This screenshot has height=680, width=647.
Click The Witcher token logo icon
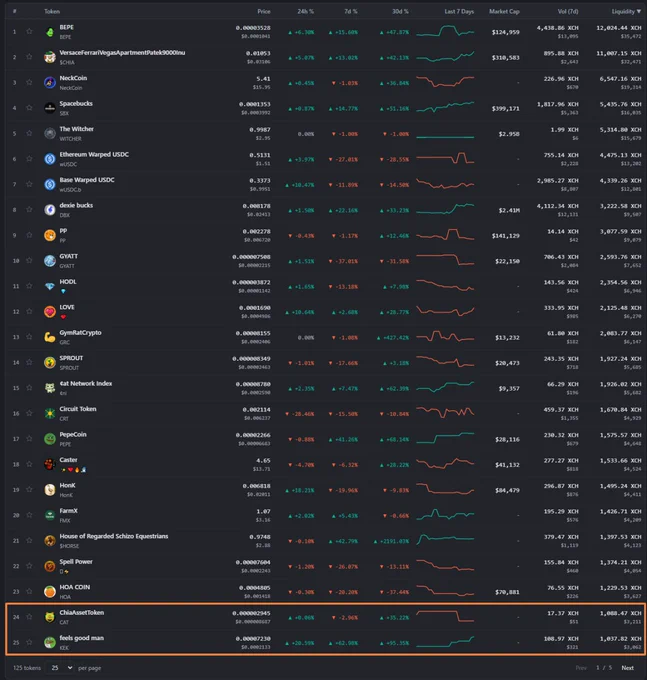pyautogui.click(x=50, y=134)
